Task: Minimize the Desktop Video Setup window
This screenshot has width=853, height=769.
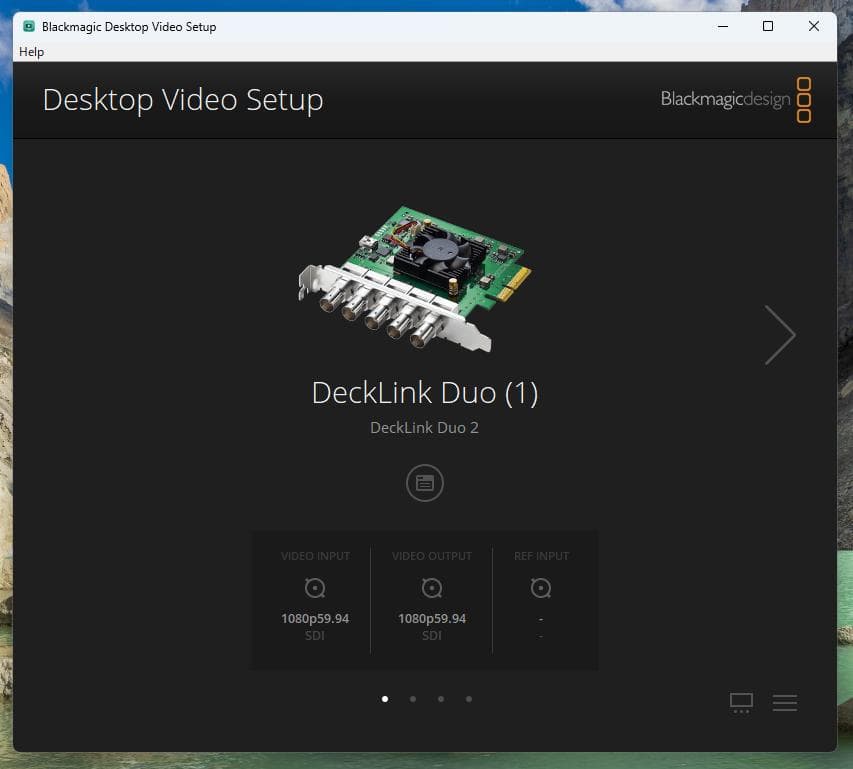Action: pyautogui.click(x=722, y=26)
